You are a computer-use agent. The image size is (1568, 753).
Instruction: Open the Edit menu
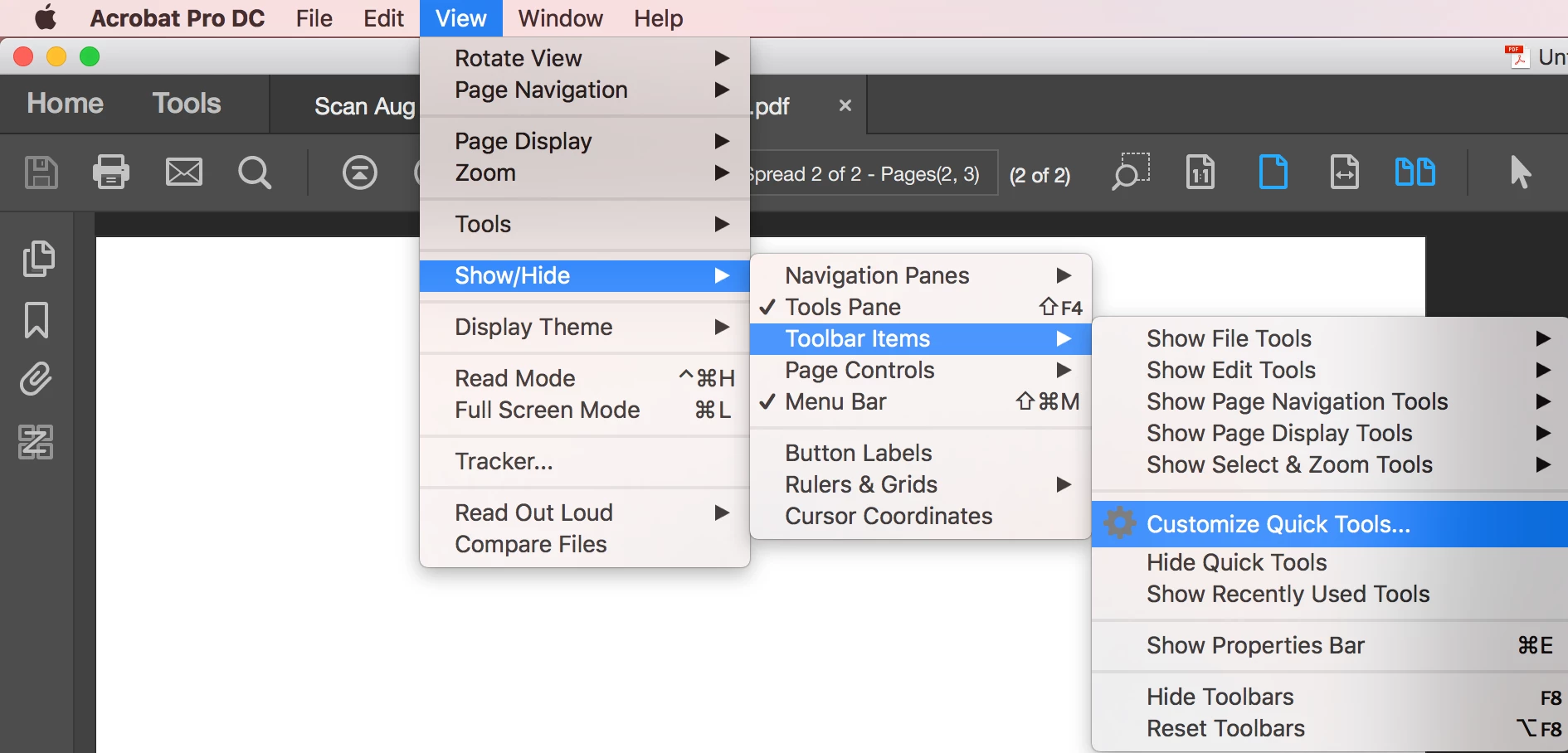(383, 18)
